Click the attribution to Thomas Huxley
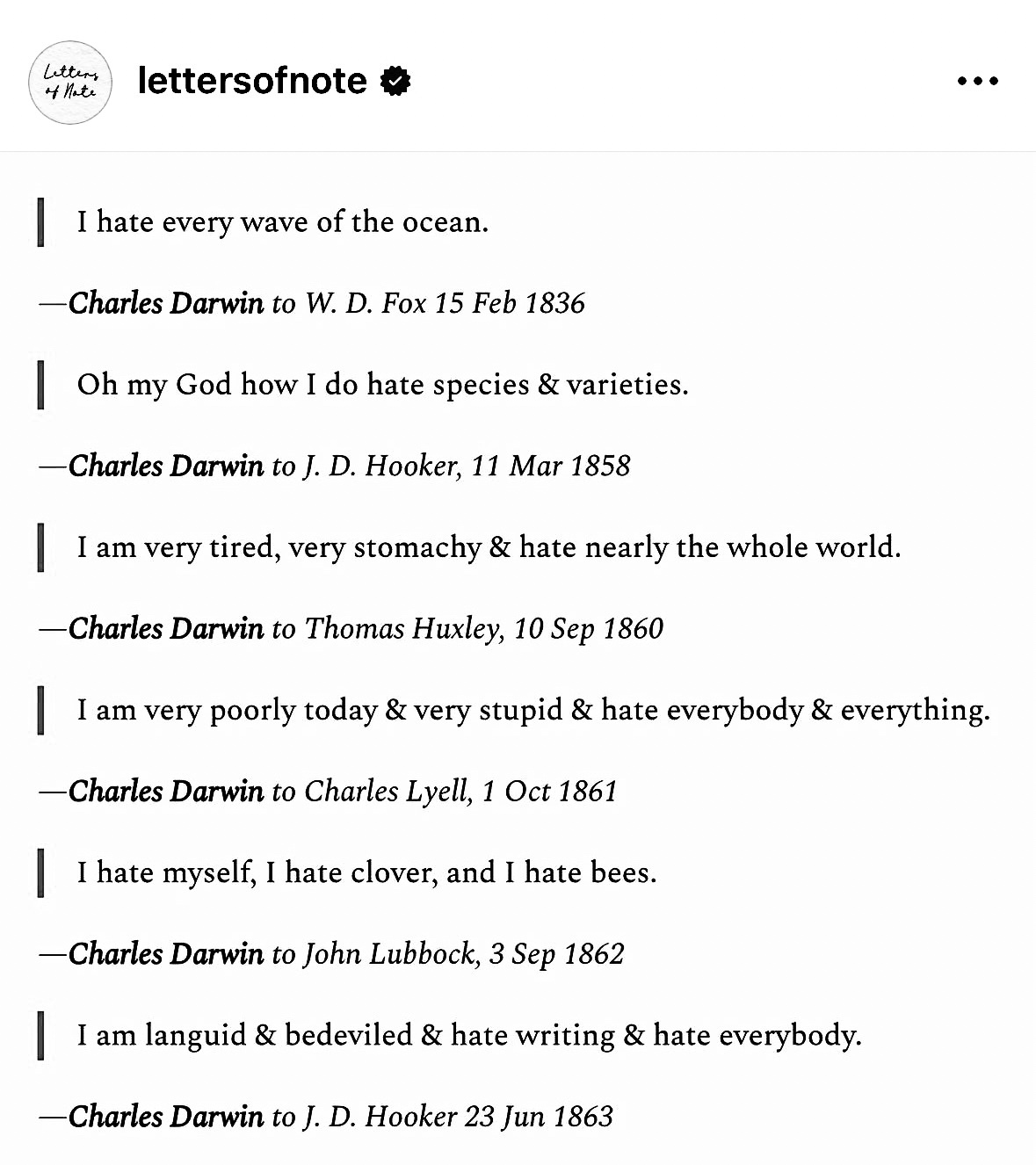This screenshot has width=1036, height=1165. (x=351, y=628)
